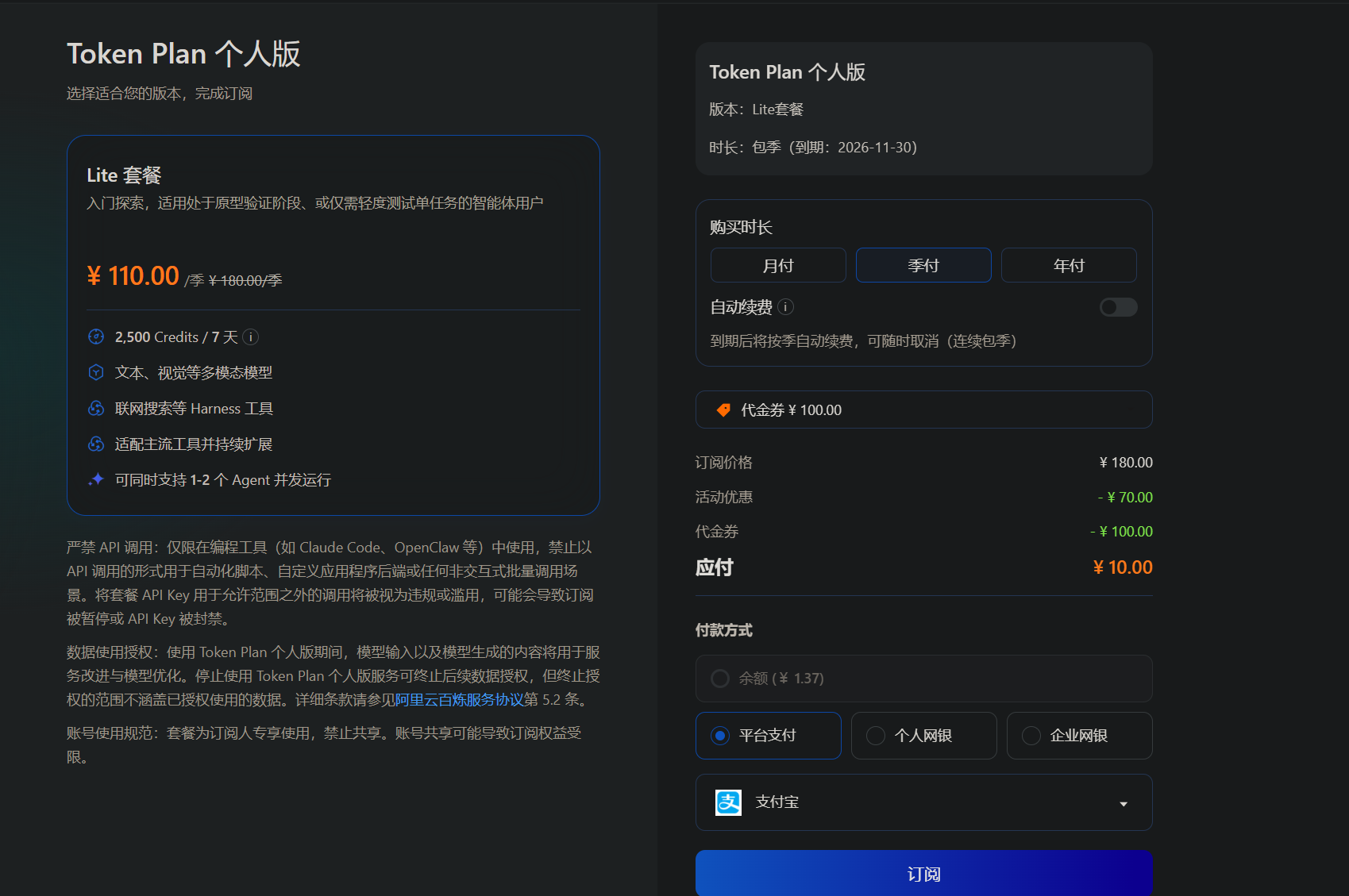Click the struck-through ¥180.00/季 price
Viewport: 1349px width, 896px height.
pyautogui.click(x=245, y=281)
